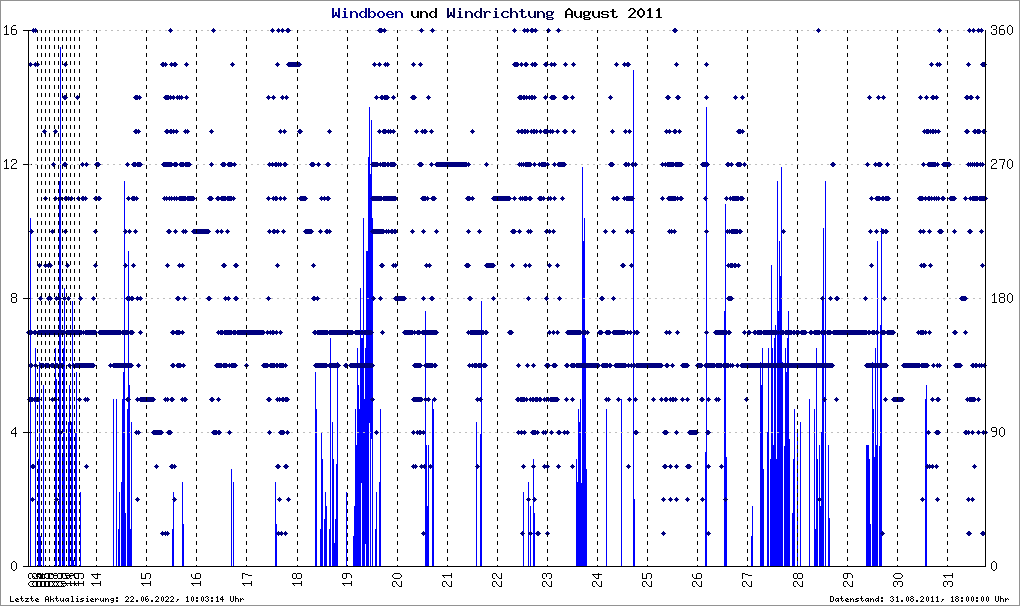Click day 22 axis label
1020x606 pixels.
(x=498, y=579)
